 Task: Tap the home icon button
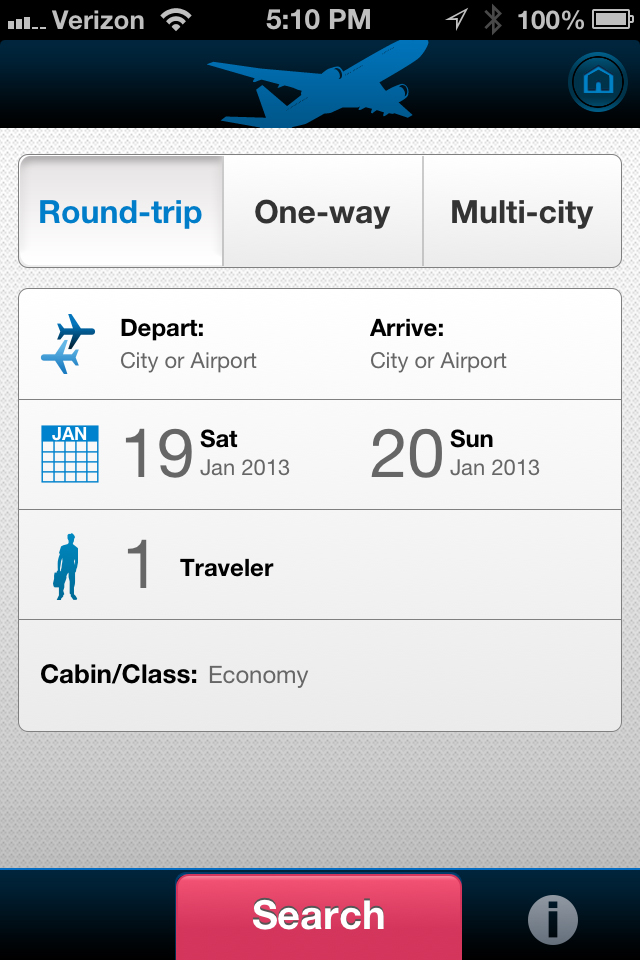pyautogui.click(x=597, y=82)
